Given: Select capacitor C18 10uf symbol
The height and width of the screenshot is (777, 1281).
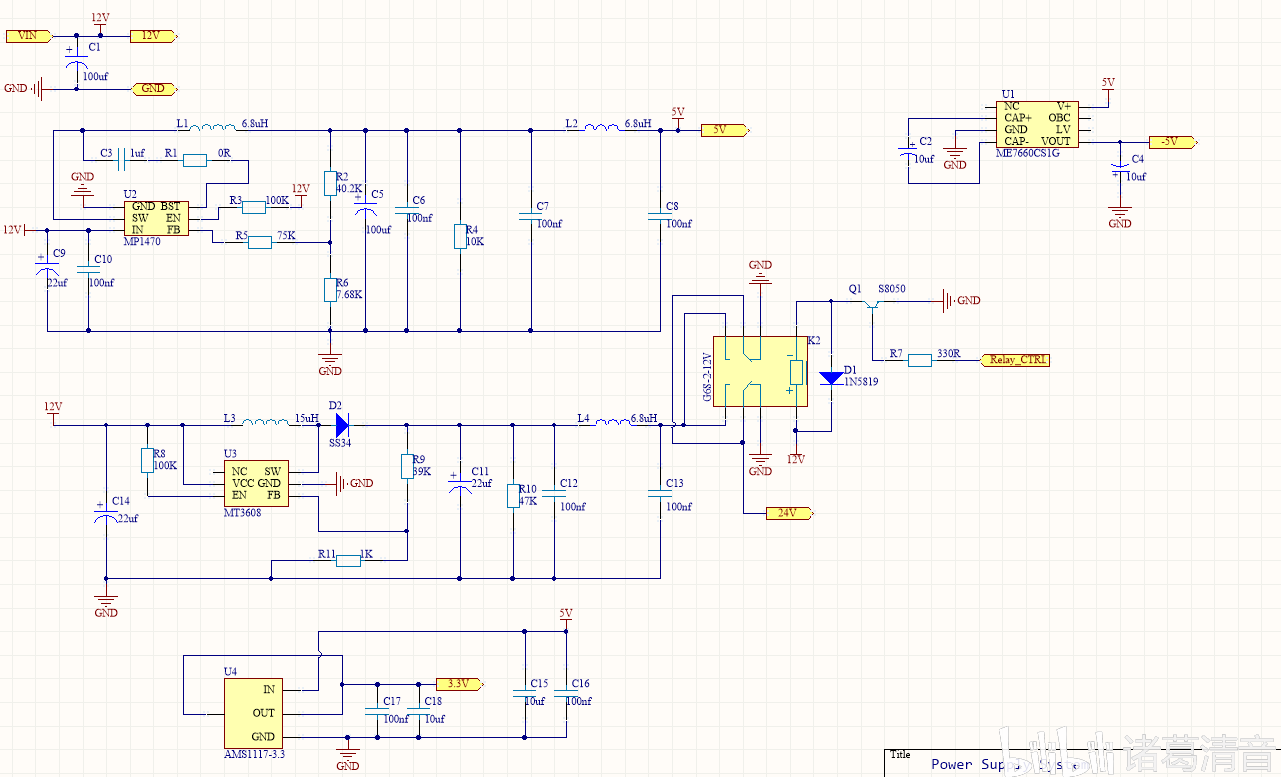Looking at the screenshot, I should click(418, 709).
